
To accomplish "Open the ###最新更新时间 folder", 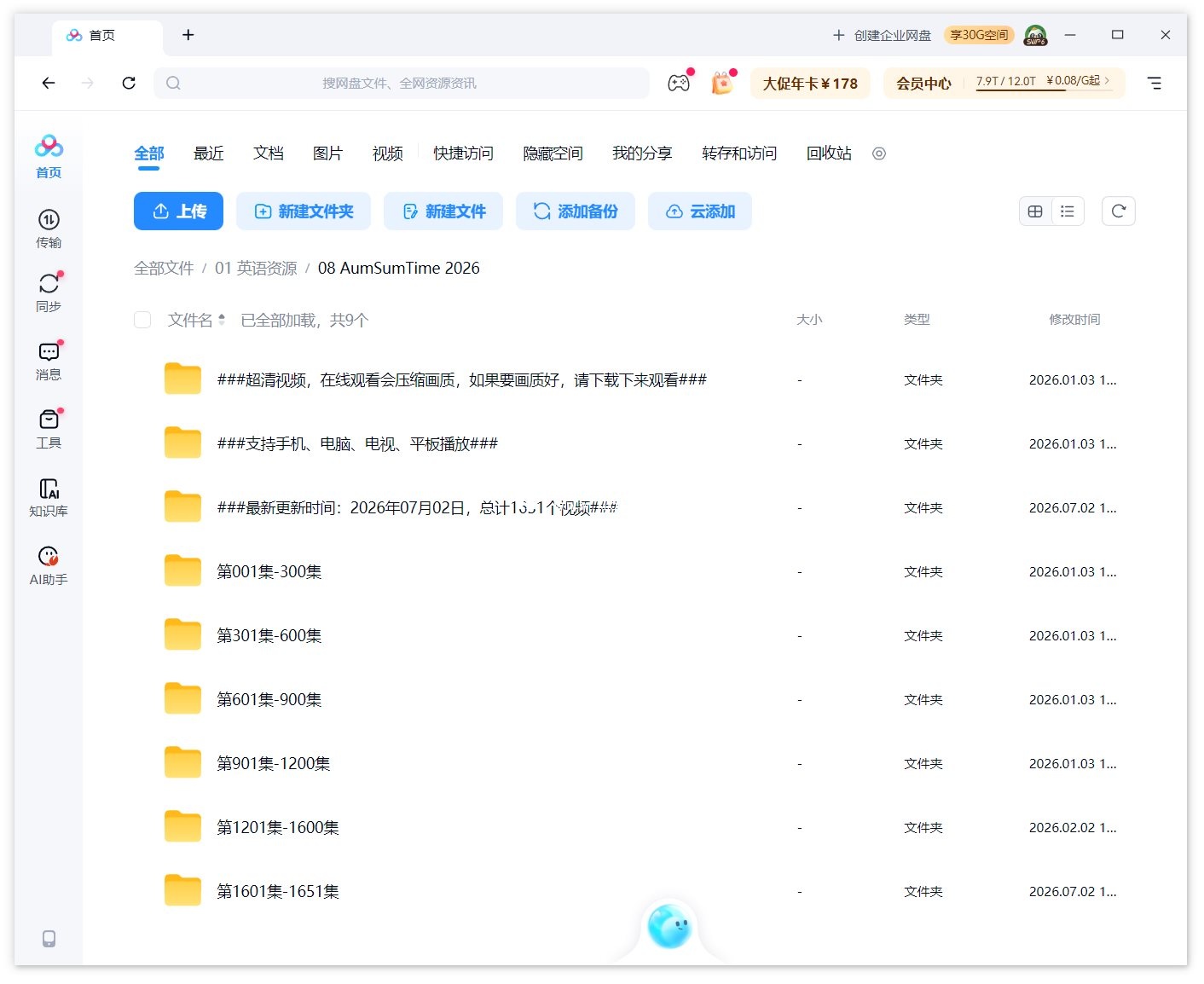I will click(x=417, y=507).
